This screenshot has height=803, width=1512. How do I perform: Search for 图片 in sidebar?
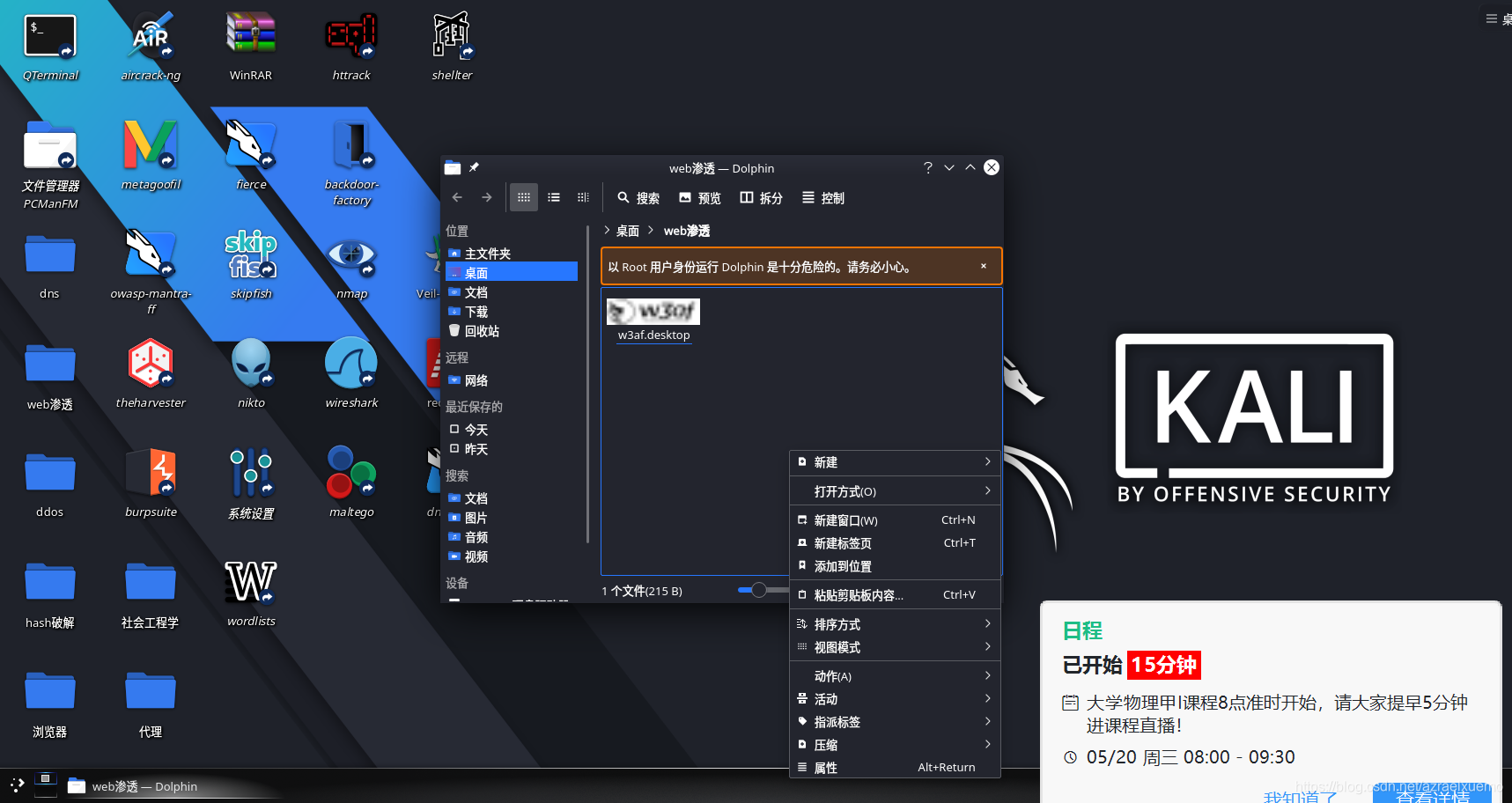click(x=512, y=518)
